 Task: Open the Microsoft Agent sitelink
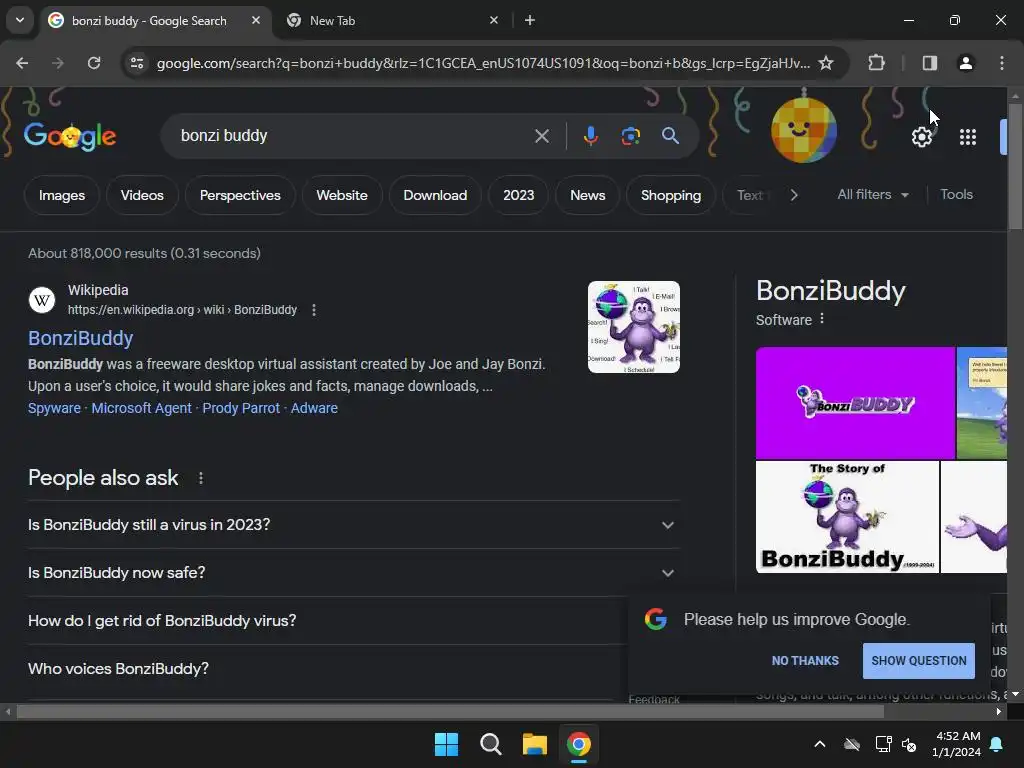tap(141, 408)
